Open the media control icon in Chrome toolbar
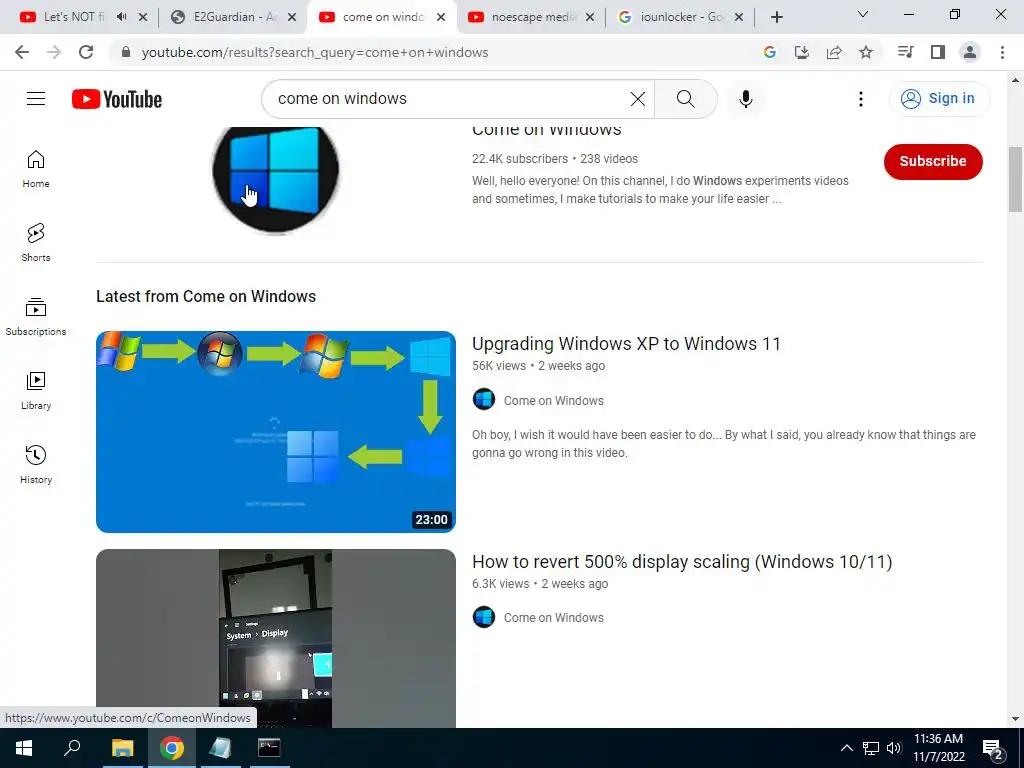The height and width of the screenshot is (768, 1024). [905, 52]
